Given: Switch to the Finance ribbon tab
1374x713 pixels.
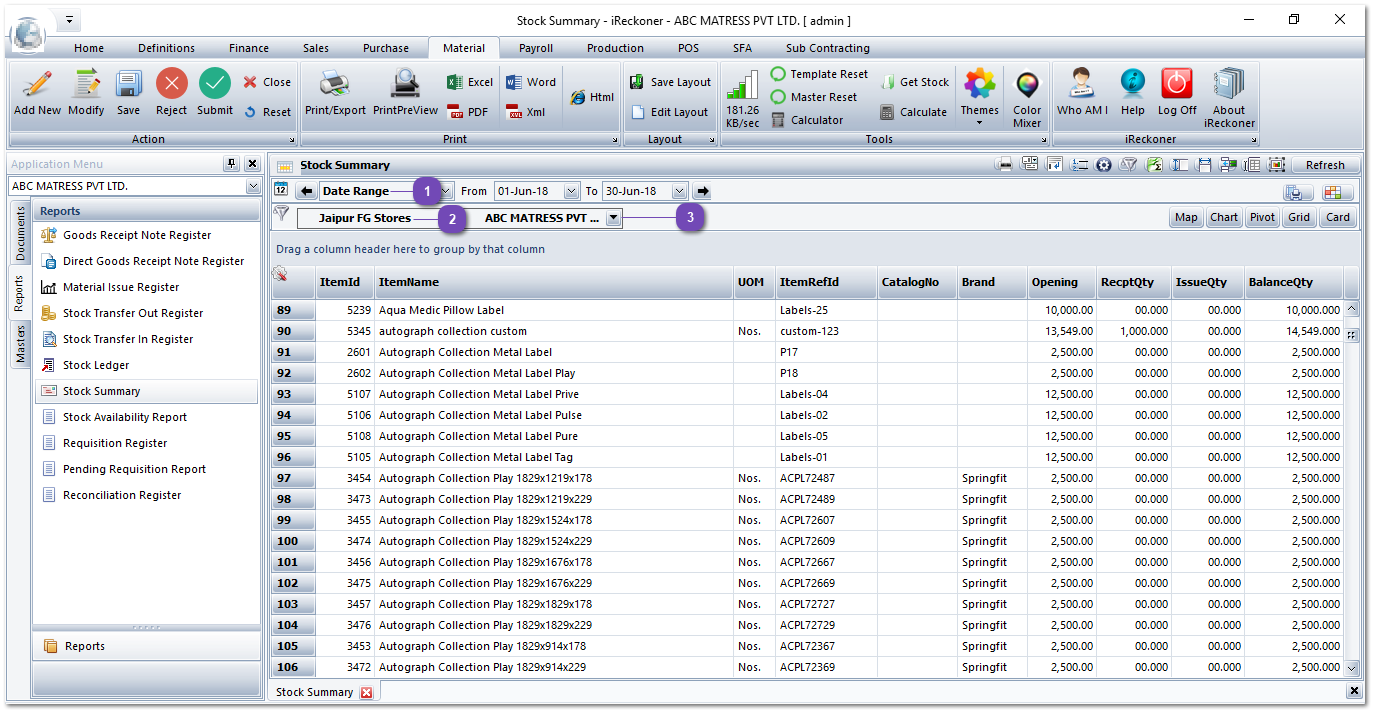Looking at the screenshot, I should pyautogui.click(x=248, y=48).
